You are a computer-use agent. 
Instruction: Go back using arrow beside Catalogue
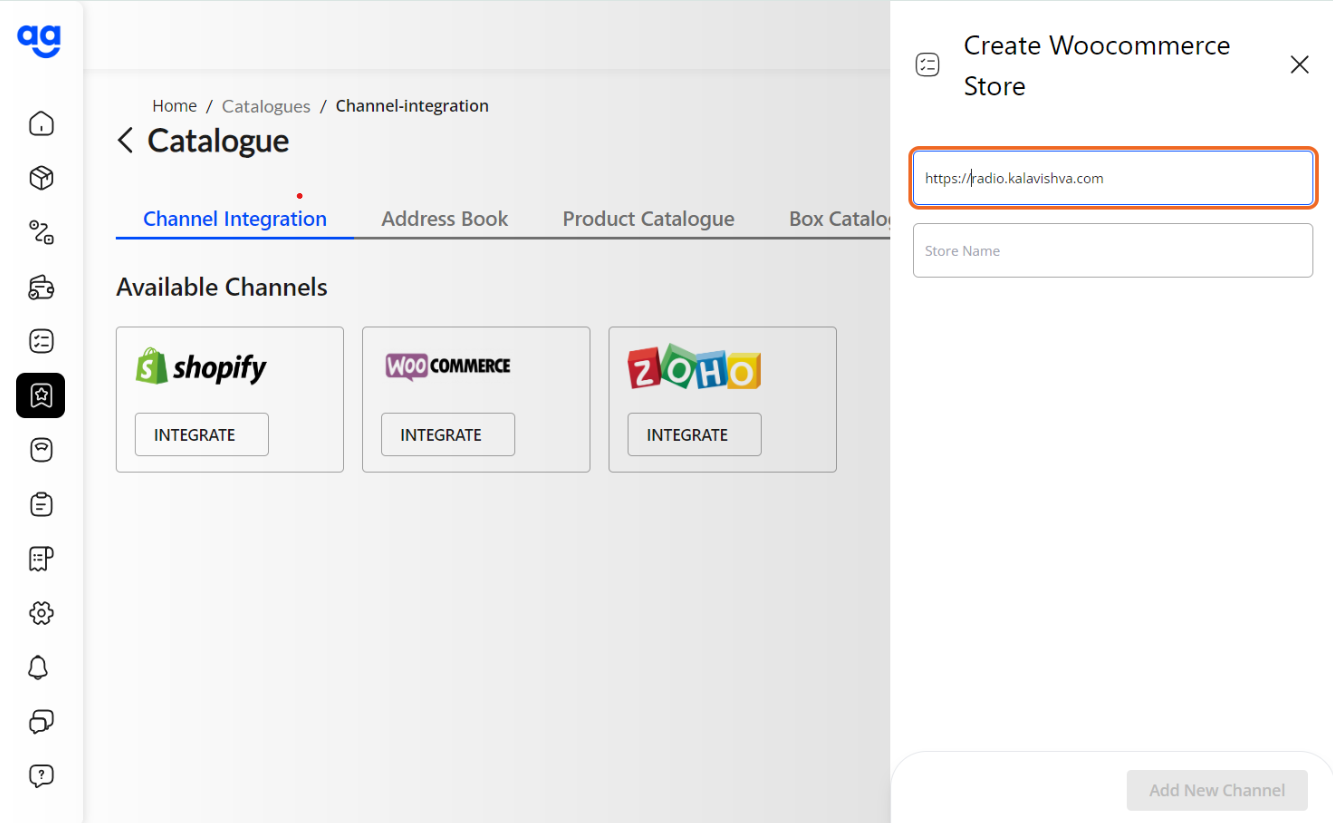125,141
